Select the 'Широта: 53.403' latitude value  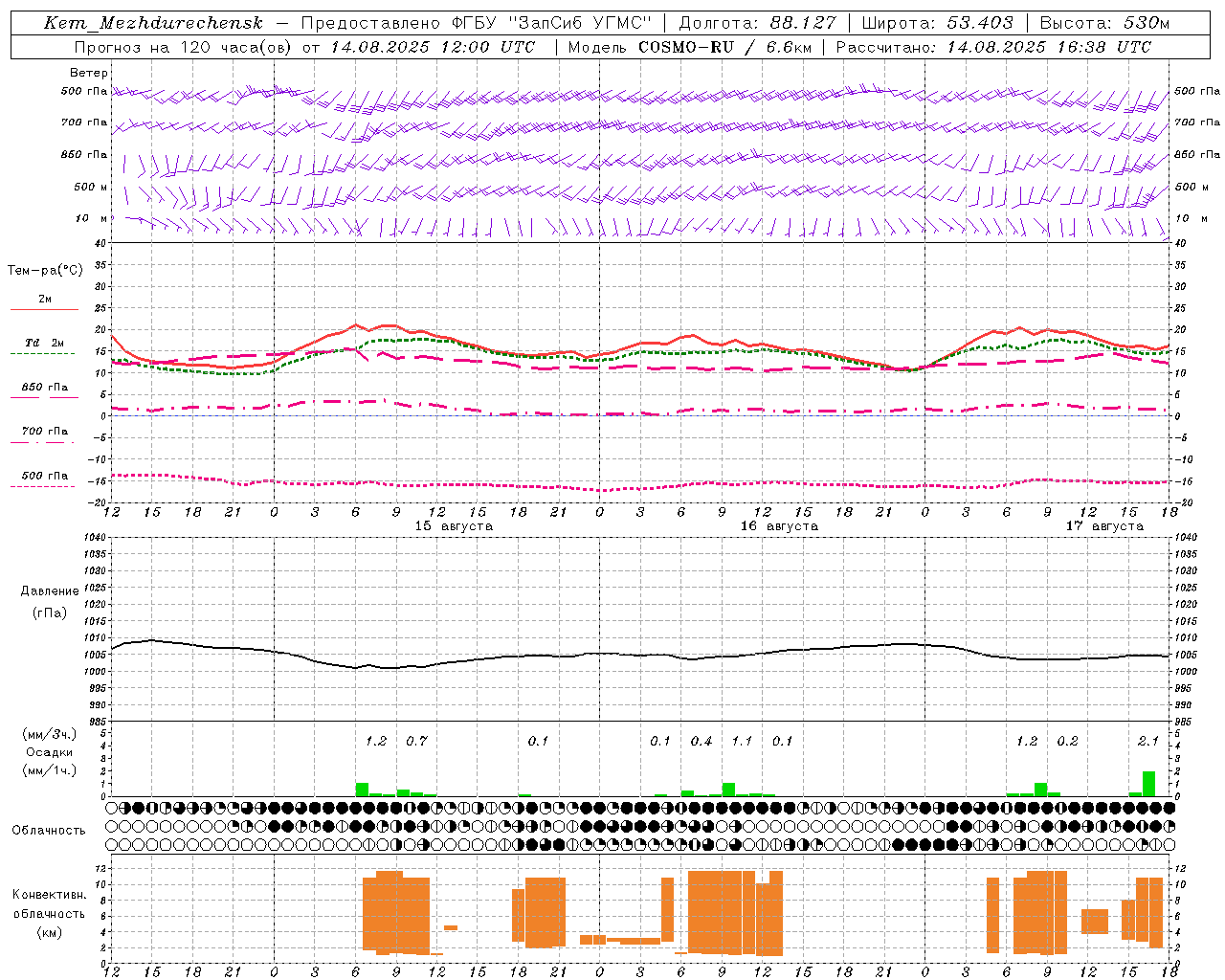point(938,23)
